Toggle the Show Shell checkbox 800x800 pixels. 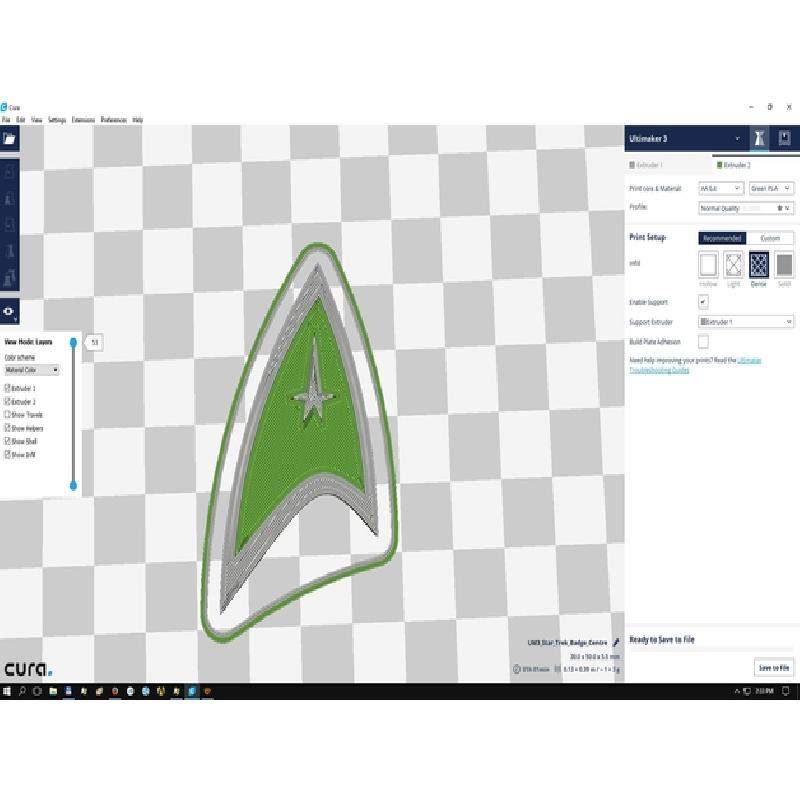[x=8, y=441]
